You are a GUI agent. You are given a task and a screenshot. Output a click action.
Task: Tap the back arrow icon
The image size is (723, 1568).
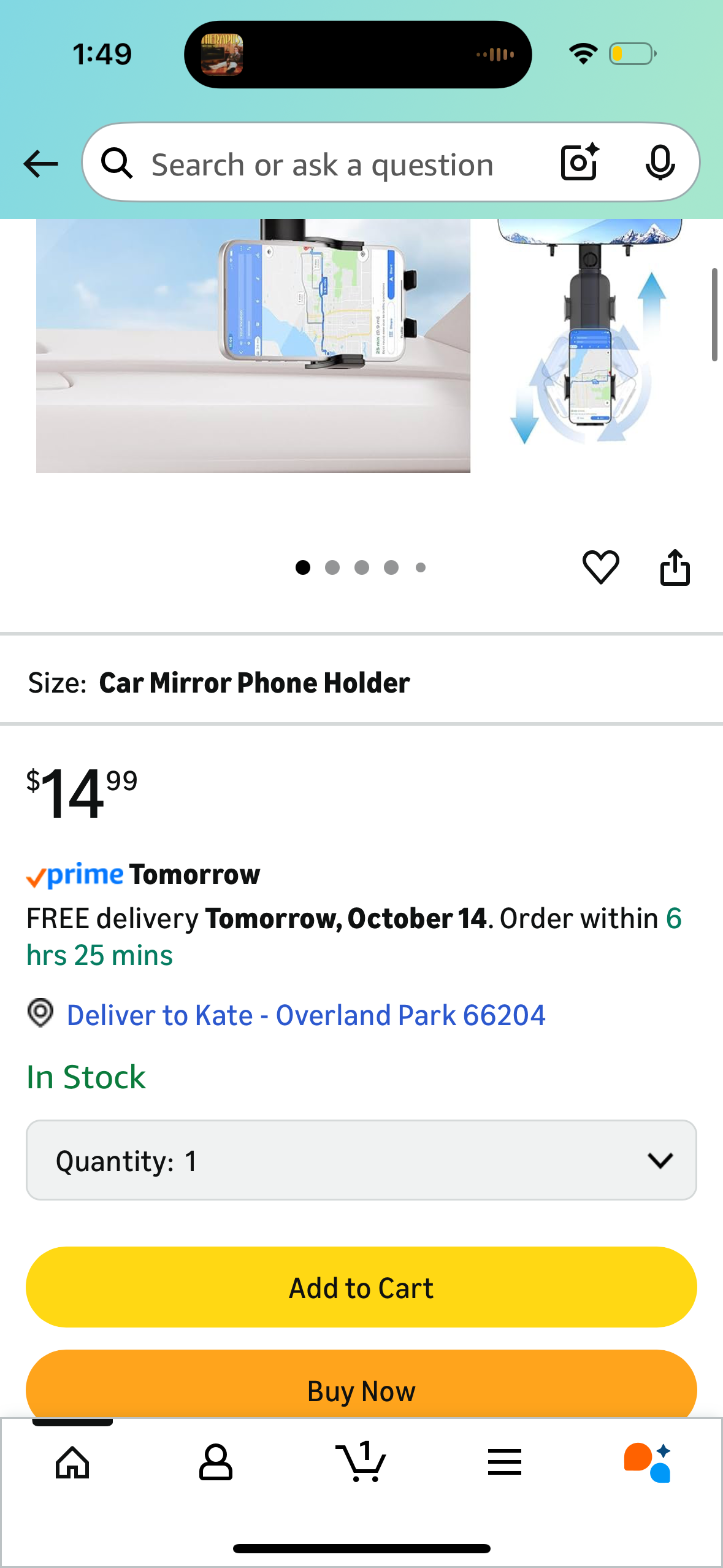[x=40, y=164]
